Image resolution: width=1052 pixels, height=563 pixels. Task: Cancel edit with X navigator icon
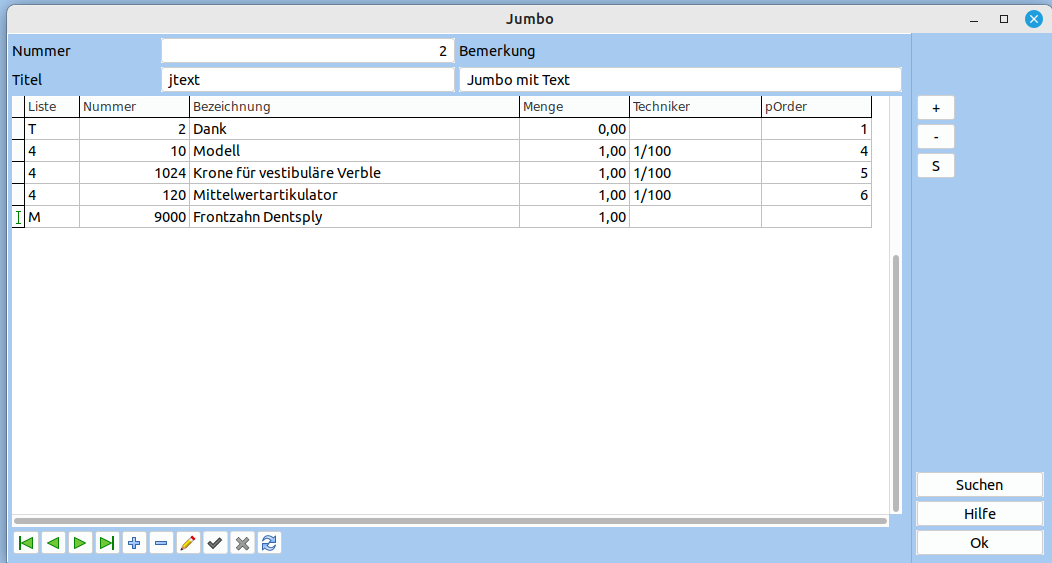coord(242,543)
